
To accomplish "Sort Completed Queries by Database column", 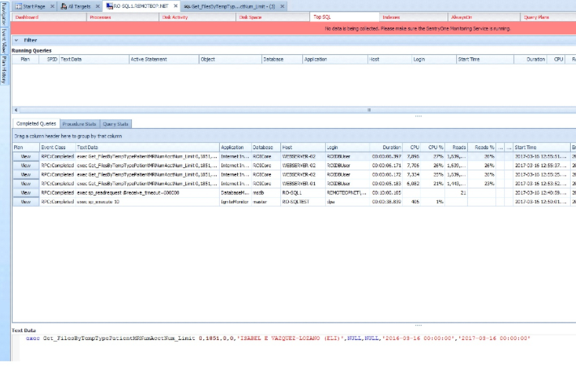I will pyautogui.click(x=266, y=147).
